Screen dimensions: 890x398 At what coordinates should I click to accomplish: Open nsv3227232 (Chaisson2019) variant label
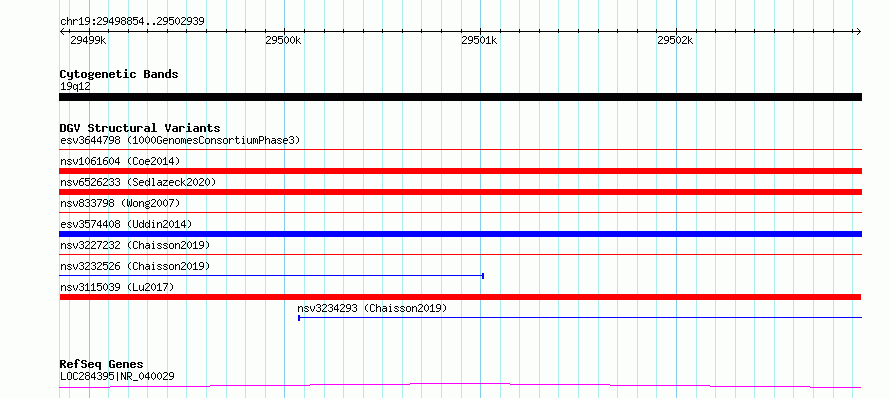click(135, 245)
